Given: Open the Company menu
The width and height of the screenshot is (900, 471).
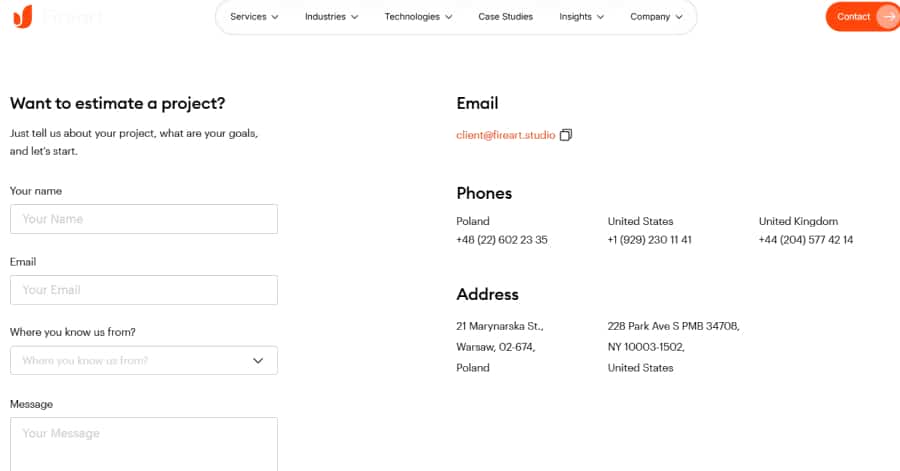Looking at the screenshot, I should [656, 17].
